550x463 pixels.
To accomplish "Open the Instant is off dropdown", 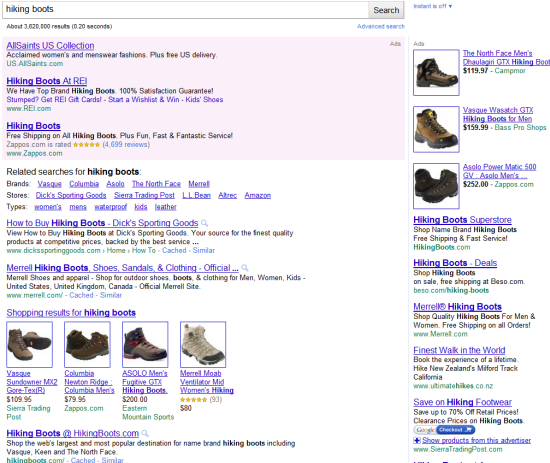I will click(x=432, y=6).
